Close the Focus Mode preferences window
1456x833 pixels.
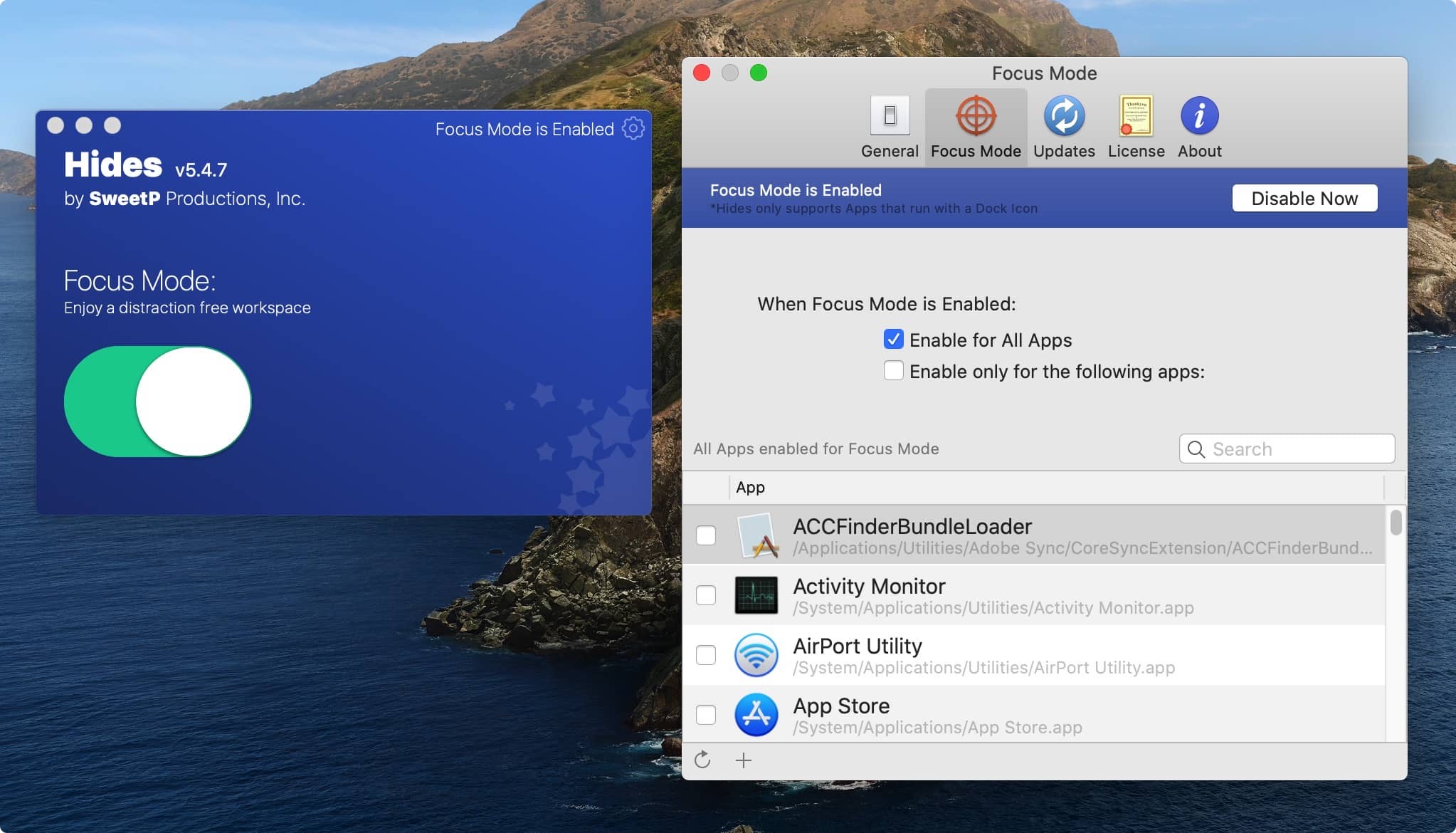pyautogui.click(x=702, y=73)
